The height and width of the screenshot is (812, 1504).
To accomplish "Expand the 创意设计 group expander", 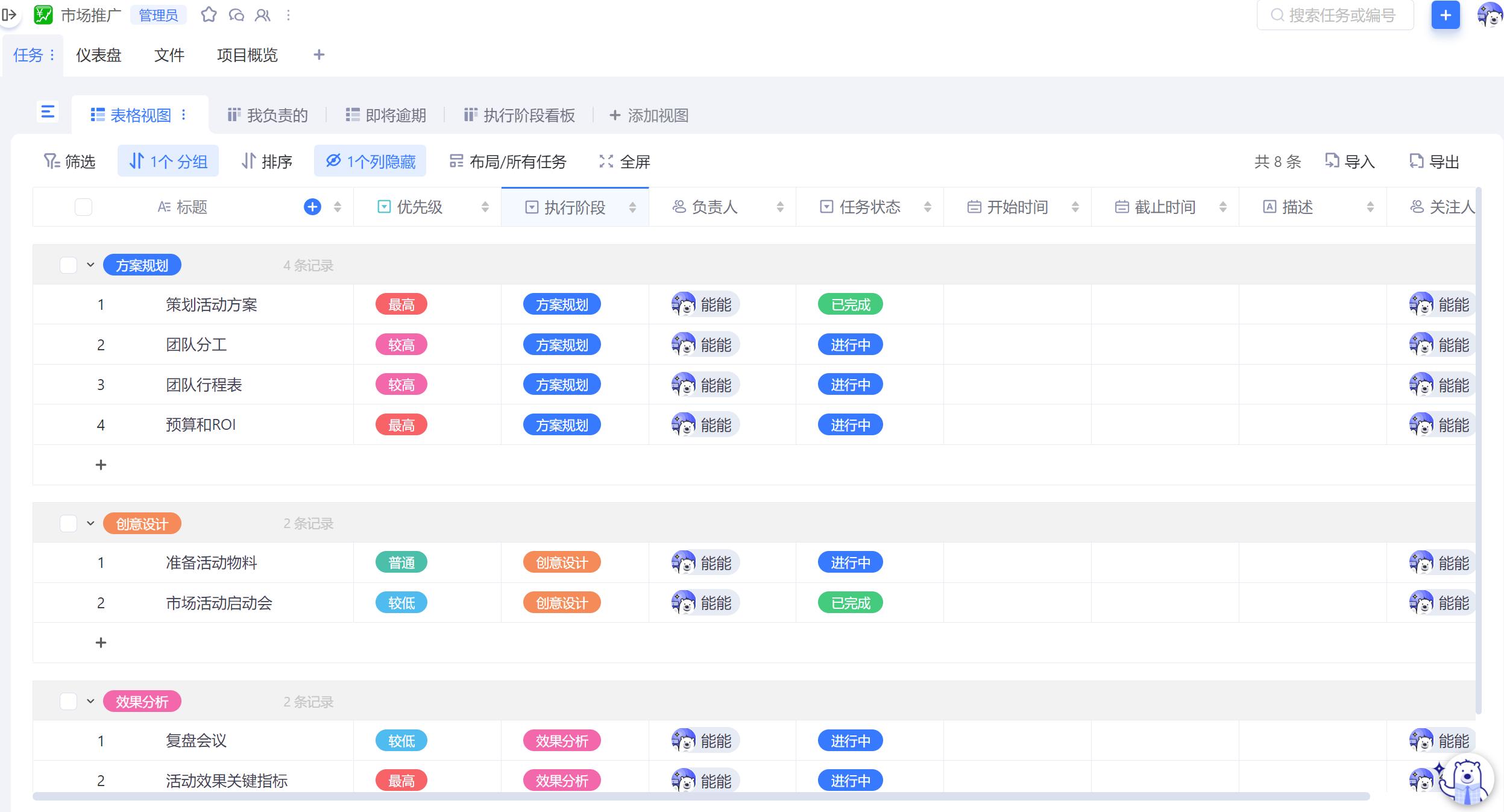I will [92, 523].
